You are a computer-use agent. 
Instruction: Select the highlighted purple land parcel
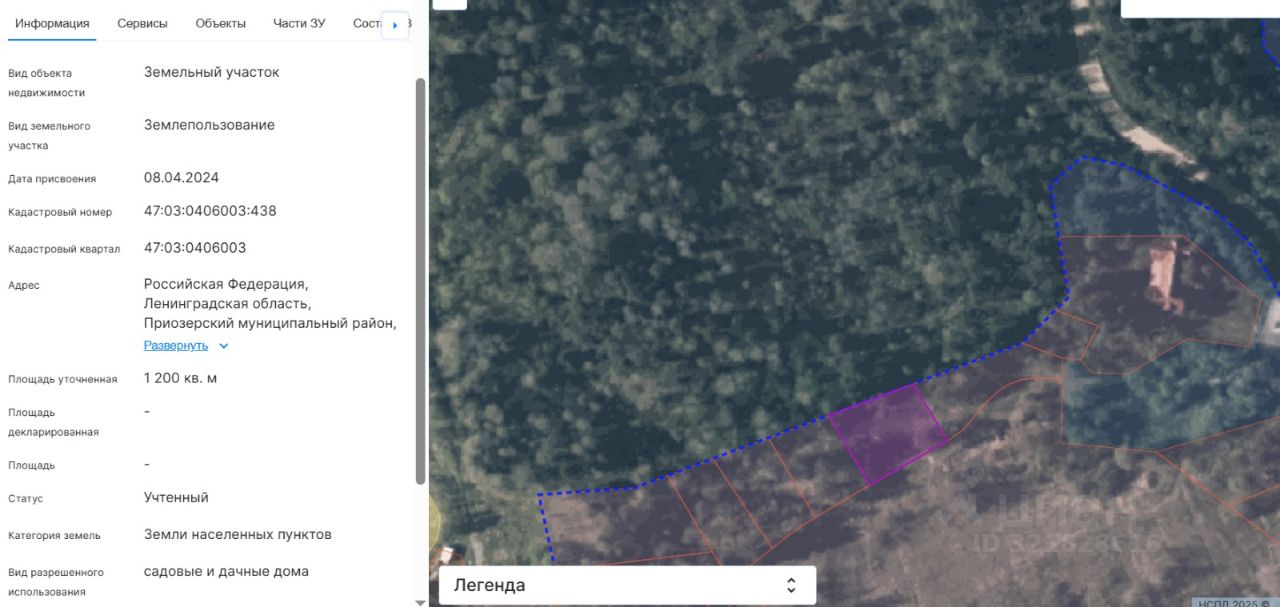pos(888,433)
